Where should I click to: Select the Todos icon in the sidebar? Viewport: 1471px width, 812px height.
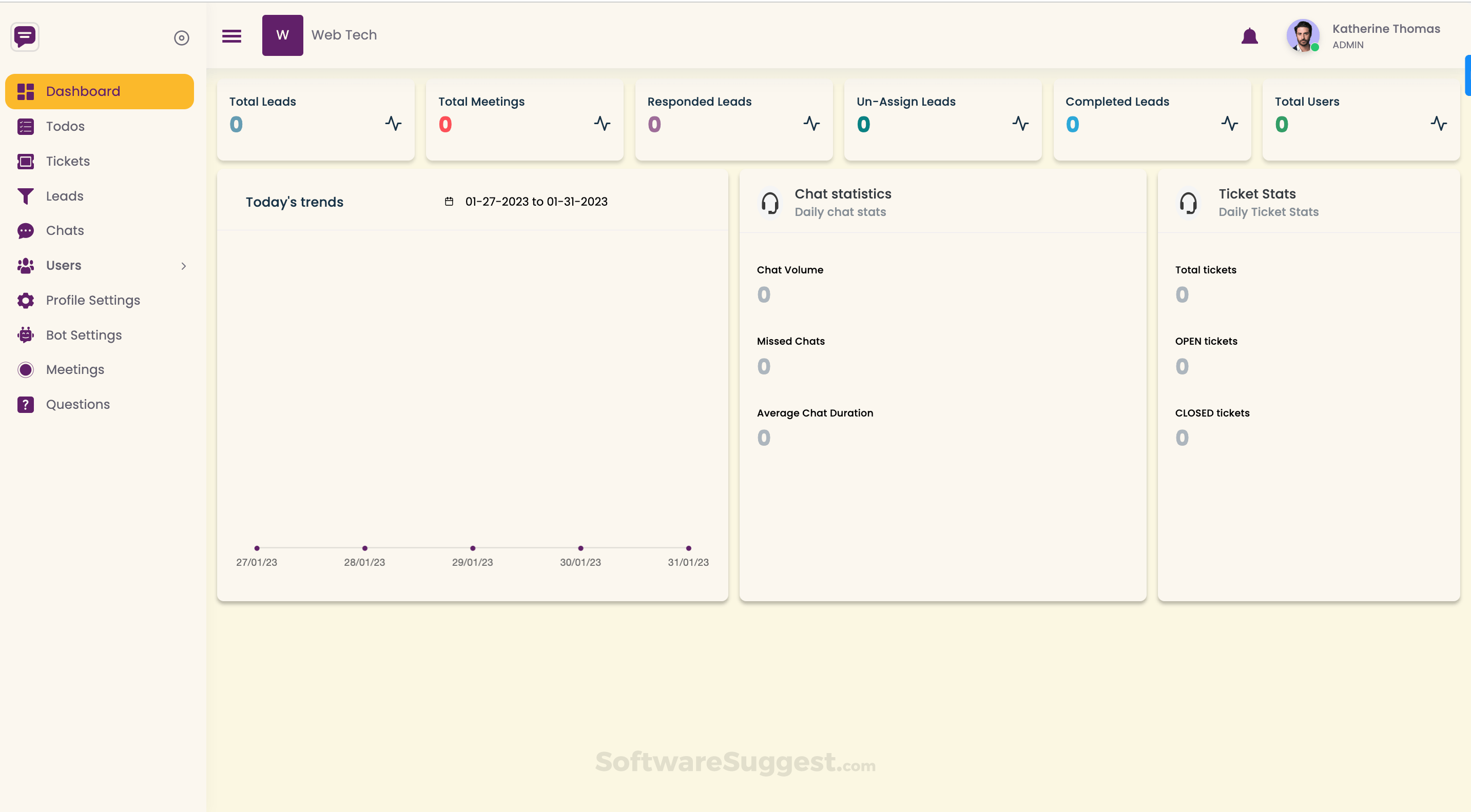25,126
